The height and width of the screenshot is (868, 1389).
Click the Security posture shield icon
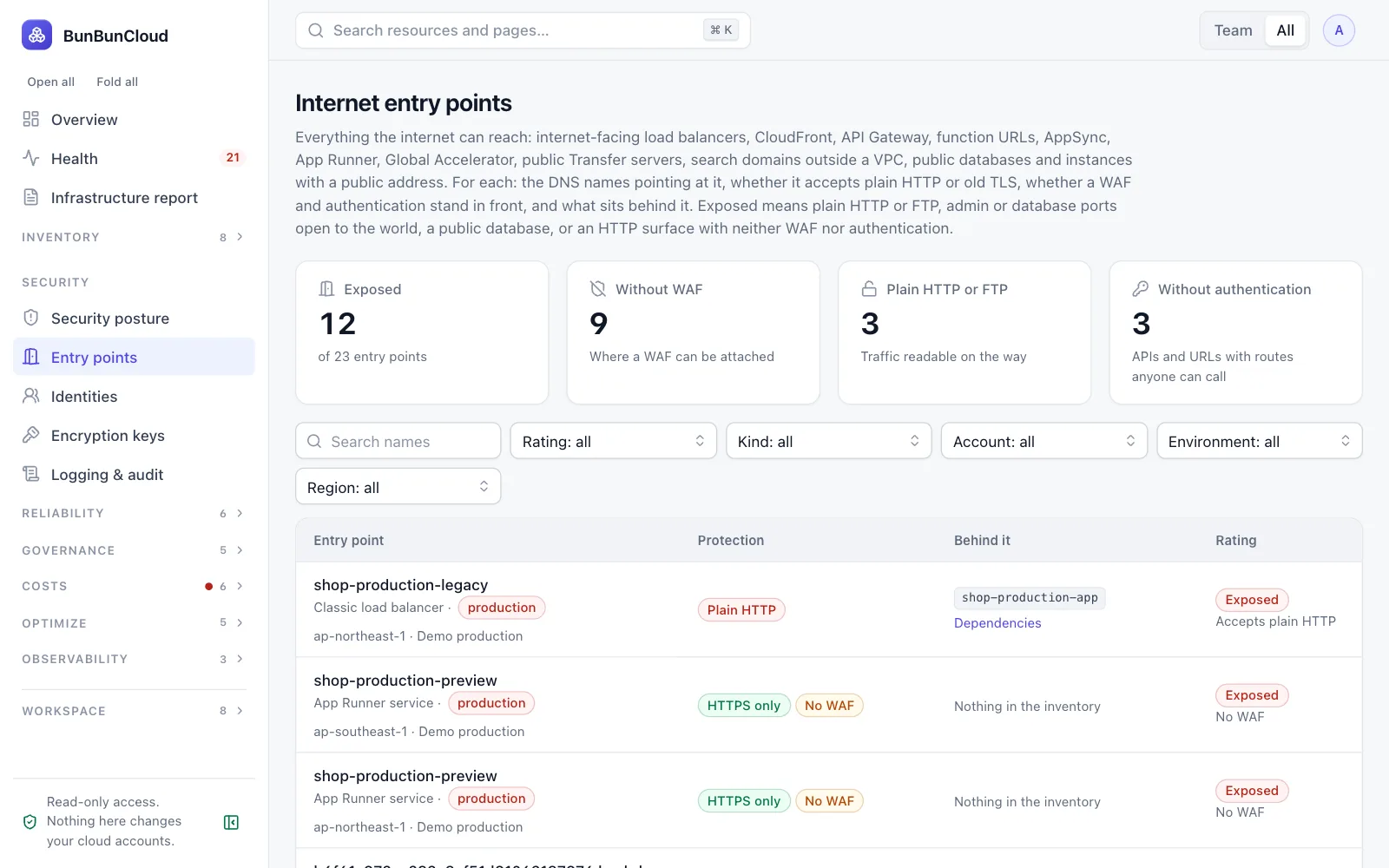coord(31,318)
